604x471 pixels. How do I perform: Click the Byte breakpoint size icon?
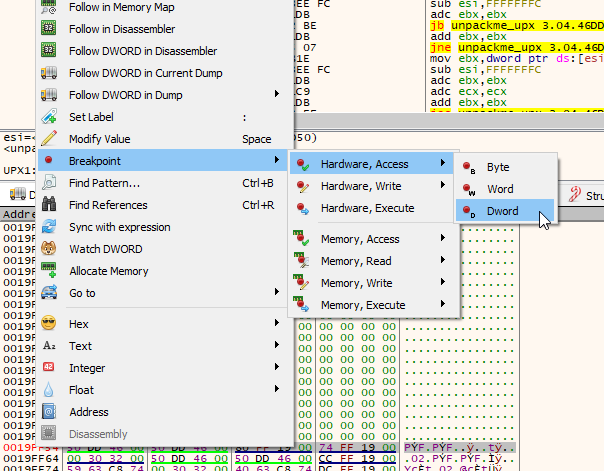(x=469, y=168)
